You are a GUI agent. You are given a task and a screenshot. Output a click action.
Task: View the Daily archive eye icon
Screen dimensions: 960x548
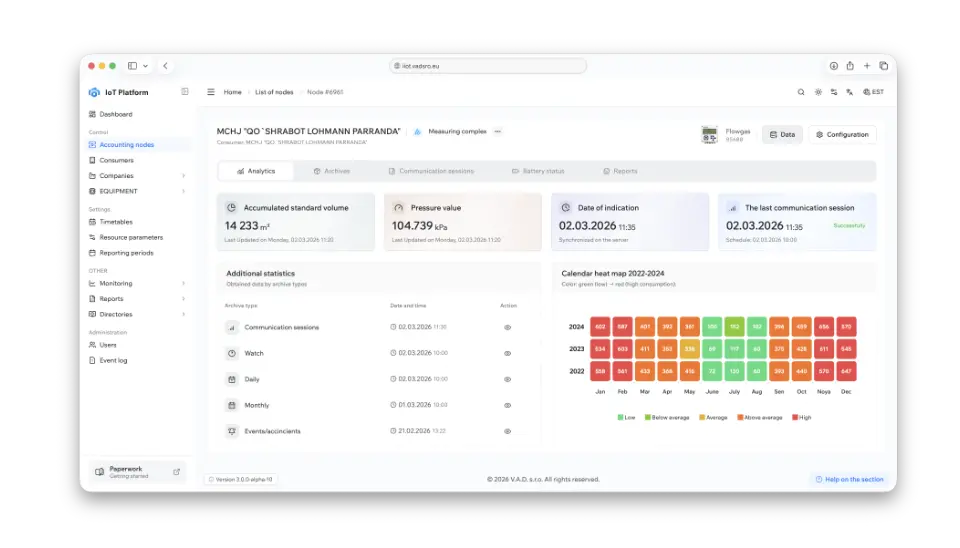coord(508,380)
